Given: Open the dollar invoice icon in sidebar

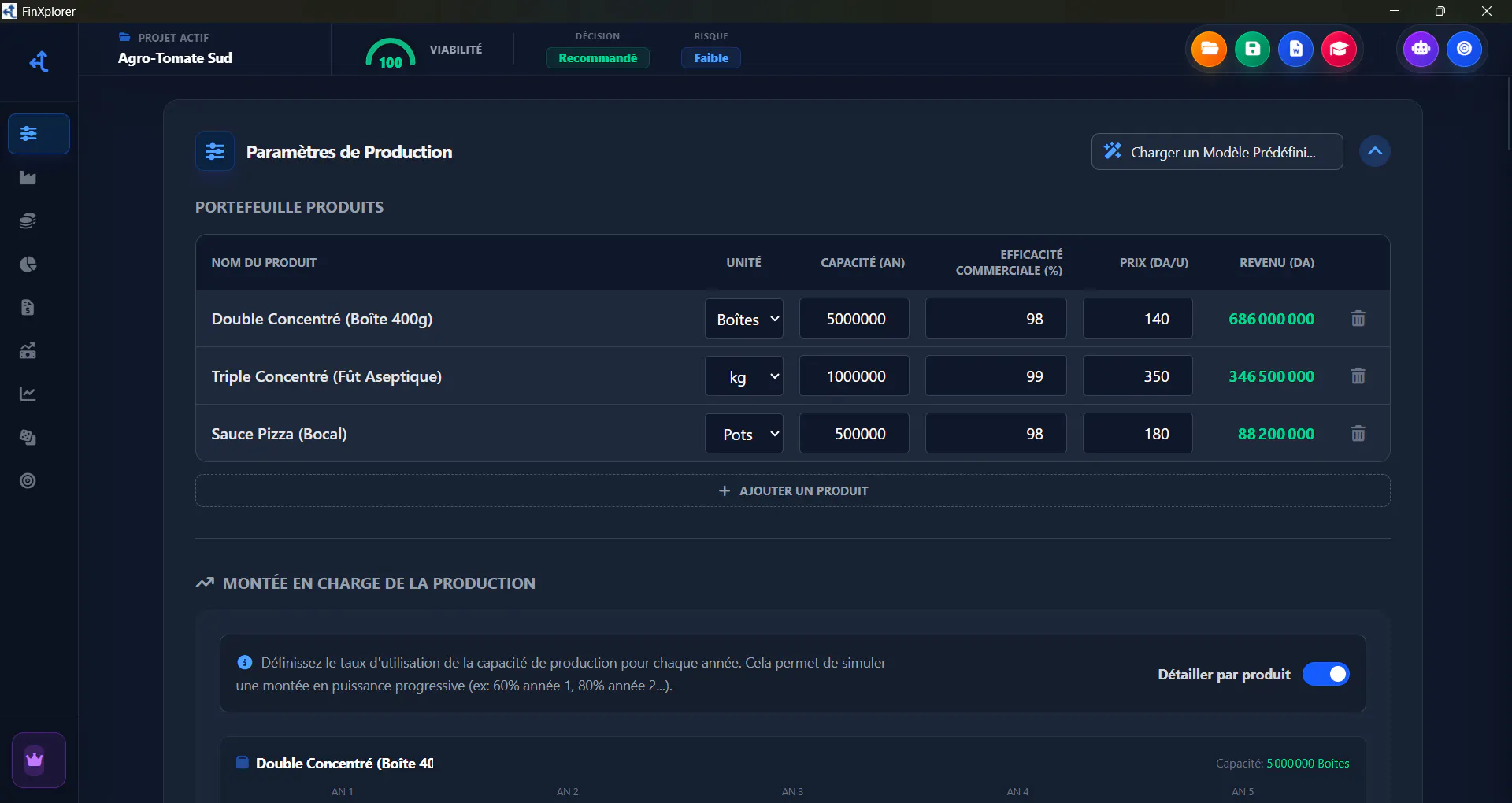Looking at the screenshot, I should [28, 308].
